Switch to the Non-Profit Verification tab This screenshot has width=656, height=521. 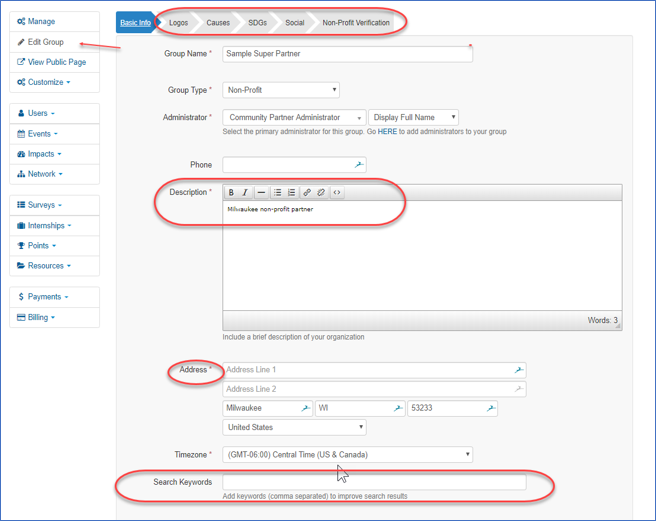click(356, 22)
